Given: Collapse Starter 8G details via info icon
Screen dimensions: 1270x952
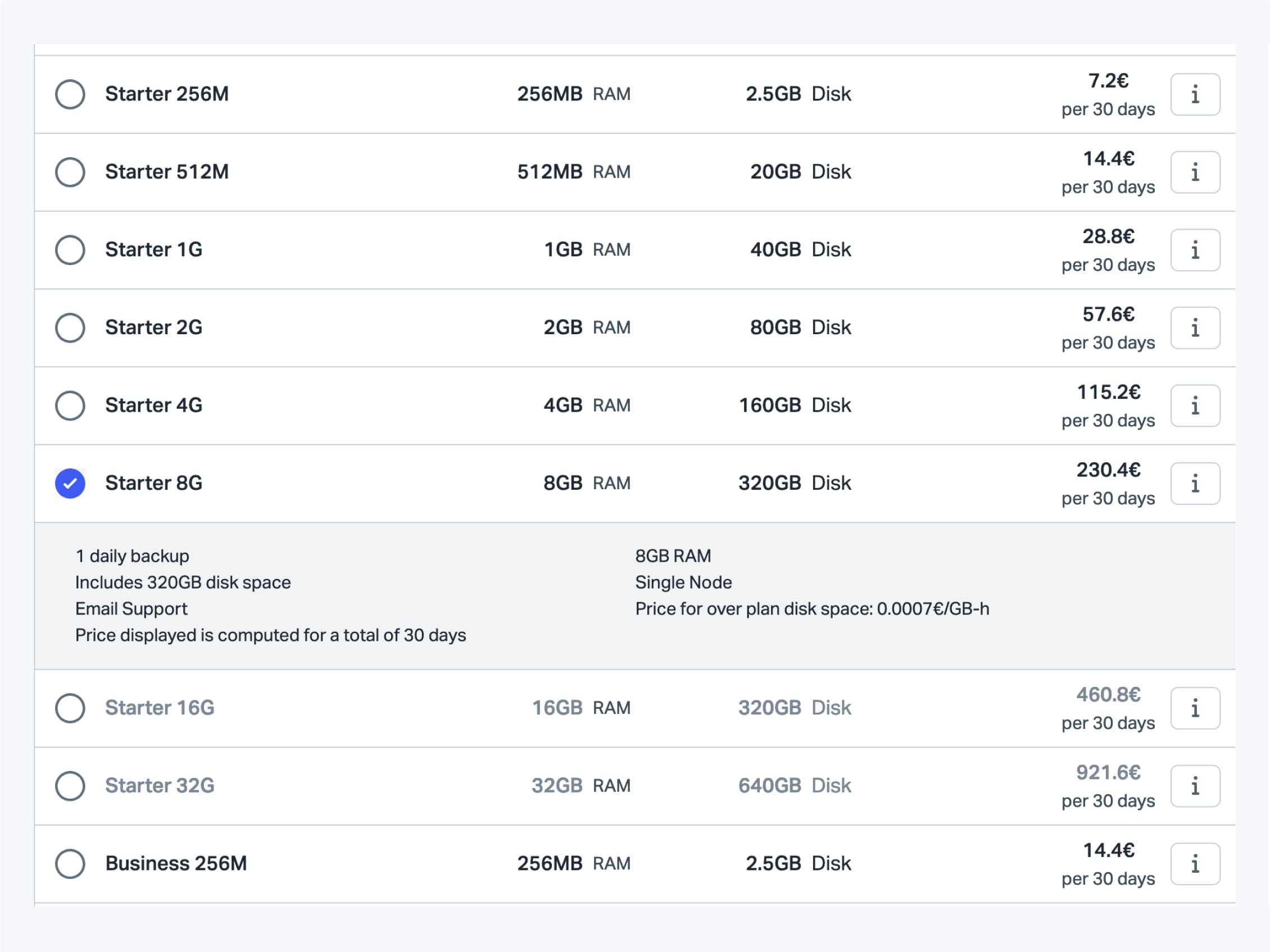Looking at the screenshot, I should (x=1195, y=484).
